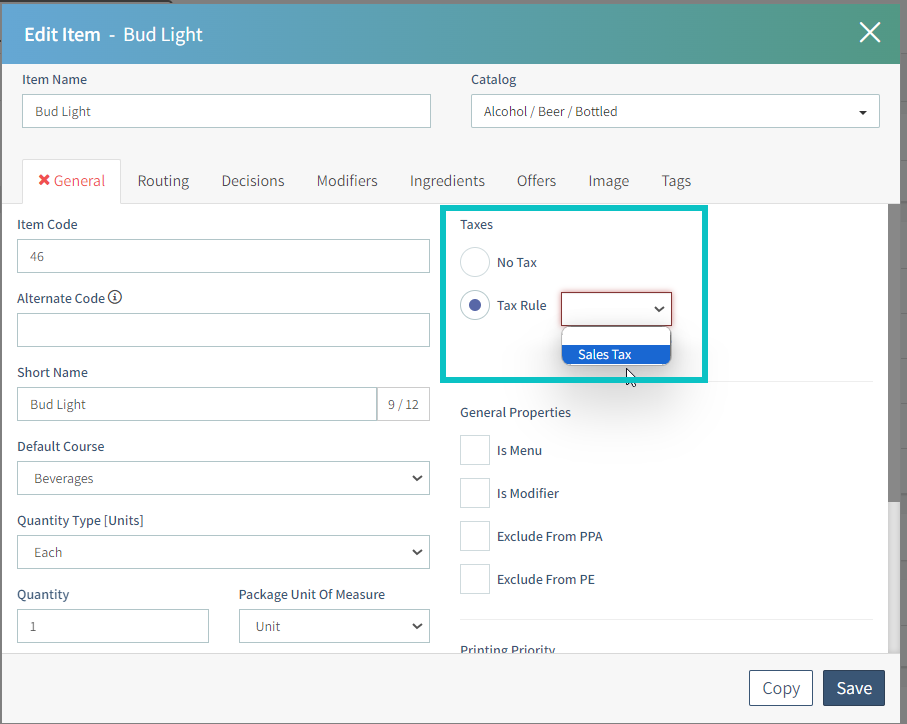Open the Quantity Type dropdown

click(x=223, y=553)
